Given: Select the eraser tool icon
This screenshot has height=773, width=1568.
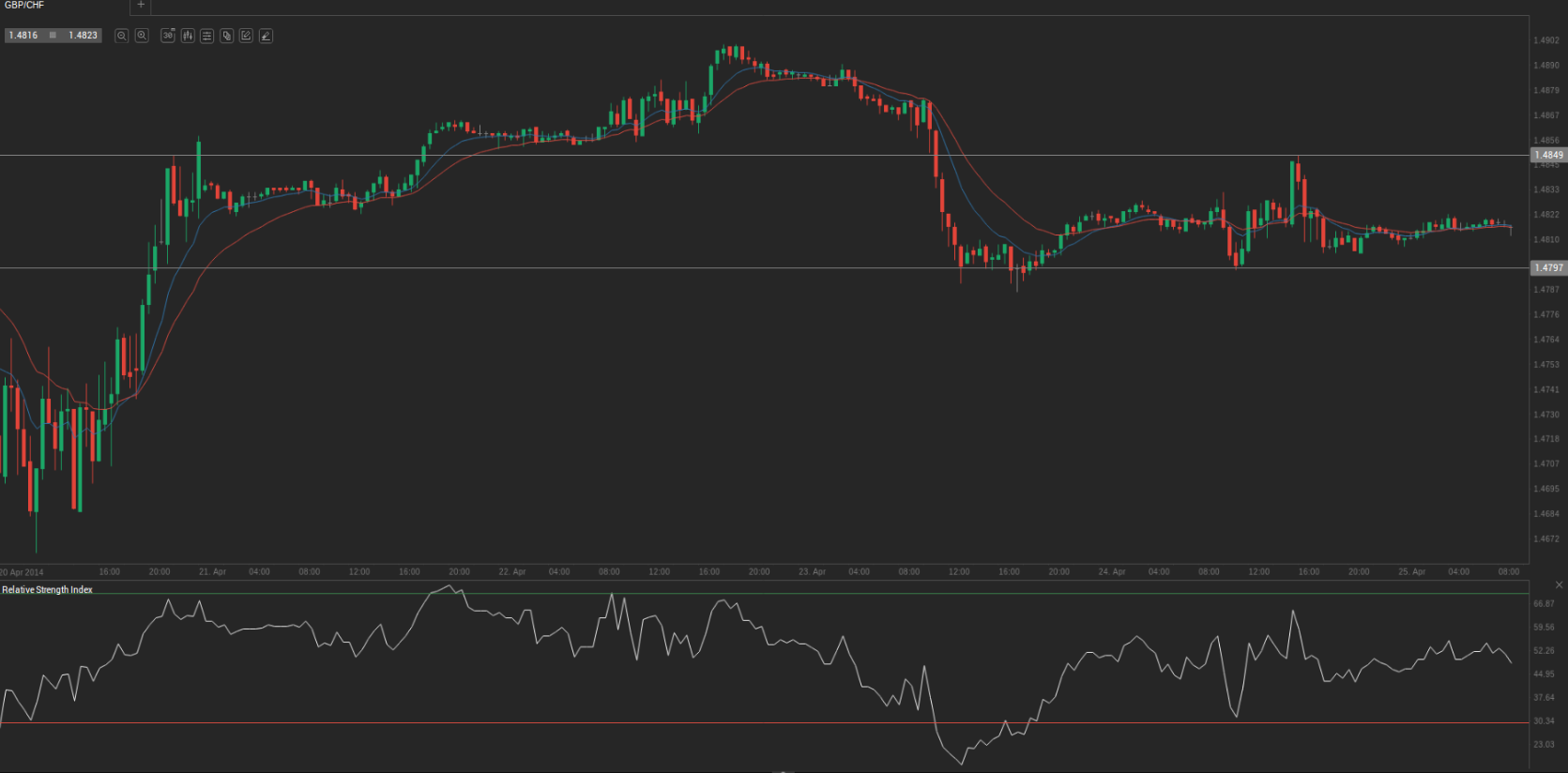Looking at the screenshot, I should click(x=266, y=36).
